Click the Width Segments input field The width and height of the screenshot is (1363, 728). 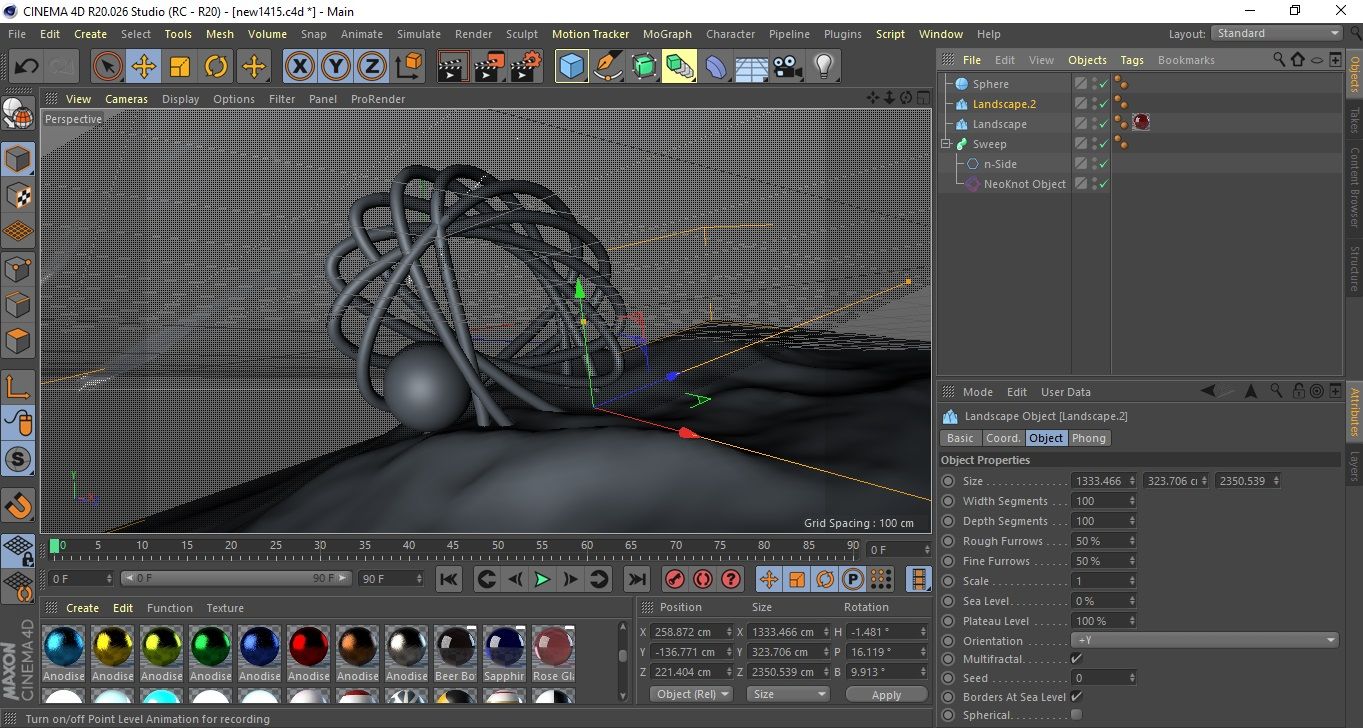(1099, 501)
